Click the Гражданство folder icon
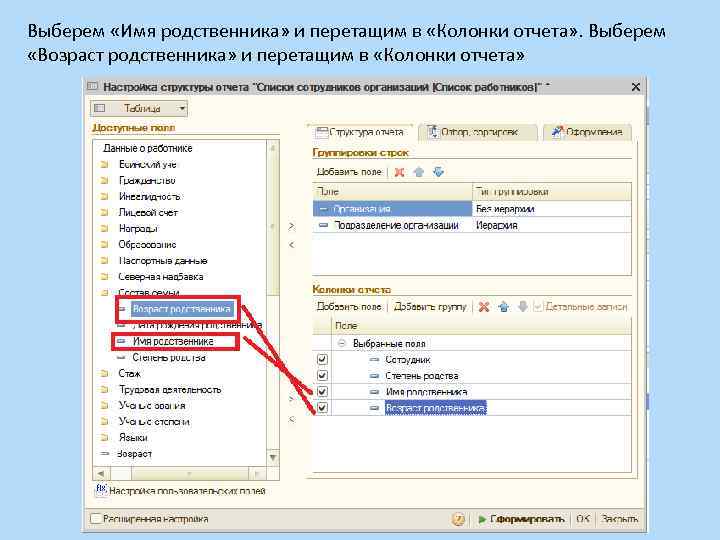Viewport: 720px width, 540px height. [x=105, y=180]
